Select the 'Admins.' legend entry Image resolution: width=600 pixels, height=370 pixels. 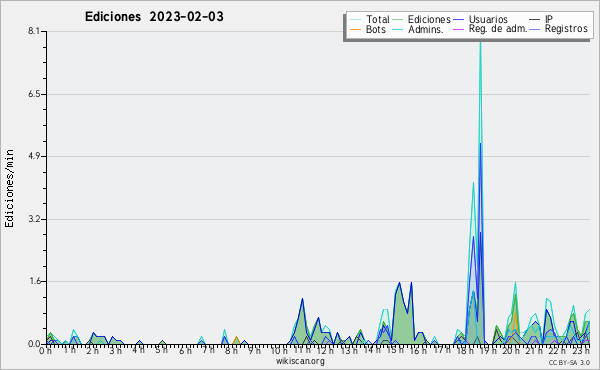[426, 29]
